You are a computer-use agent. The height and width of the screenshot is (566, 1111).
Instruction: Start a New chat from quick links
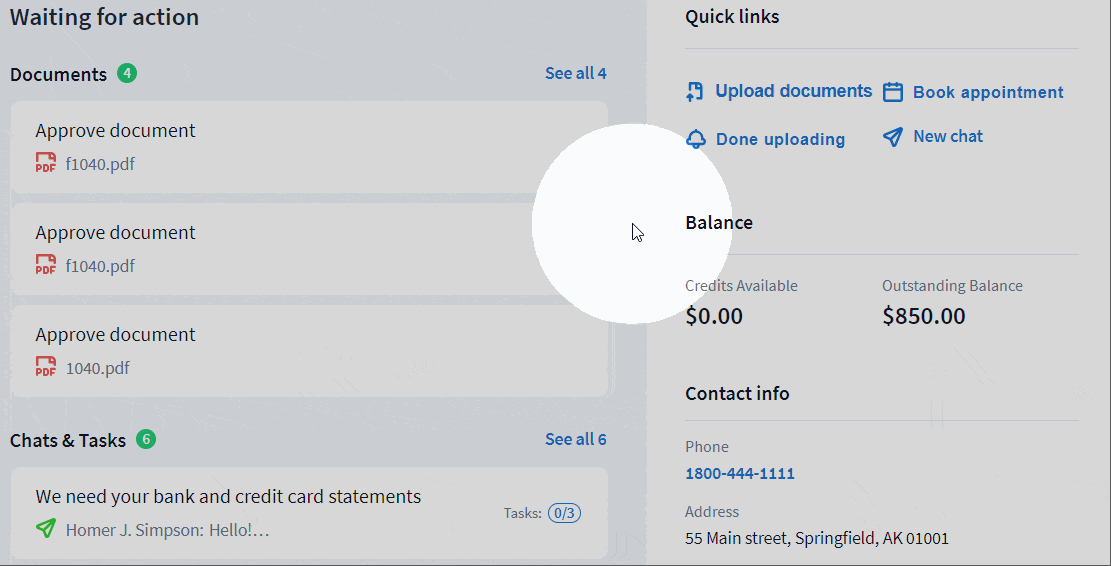[x=948, y=137]
